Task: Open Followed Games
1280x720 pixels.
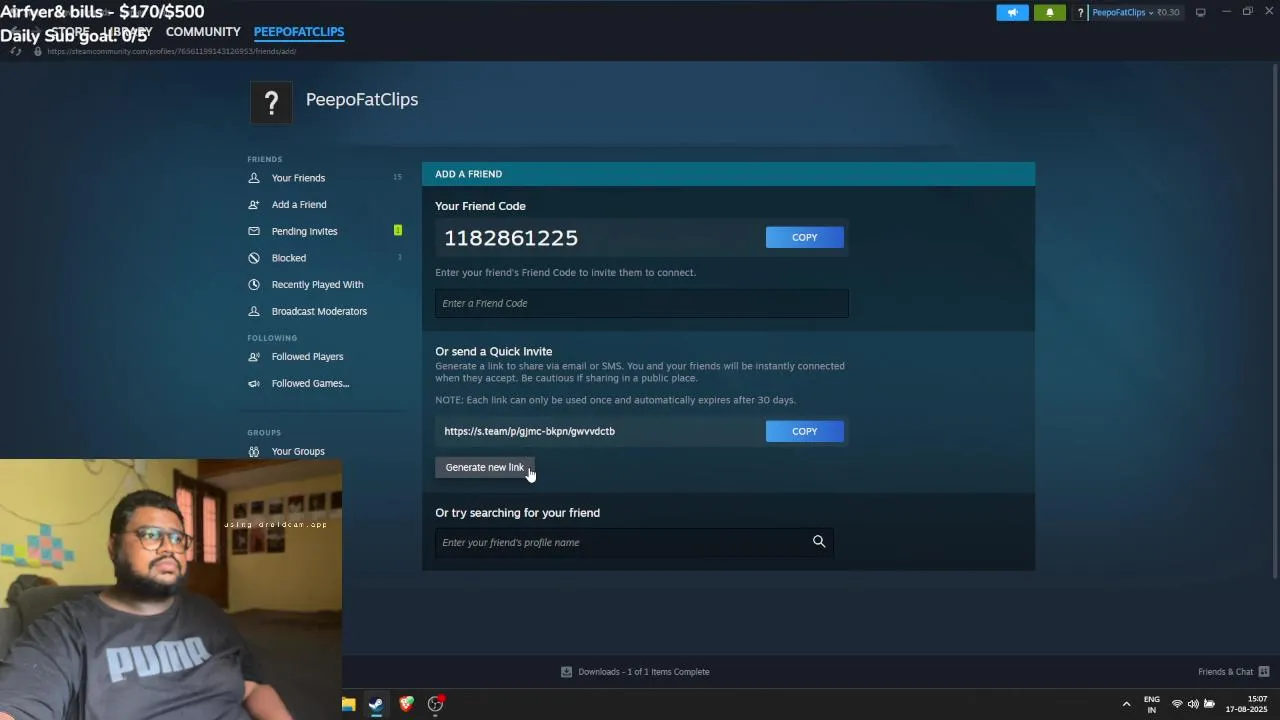Action: [310, 384]
